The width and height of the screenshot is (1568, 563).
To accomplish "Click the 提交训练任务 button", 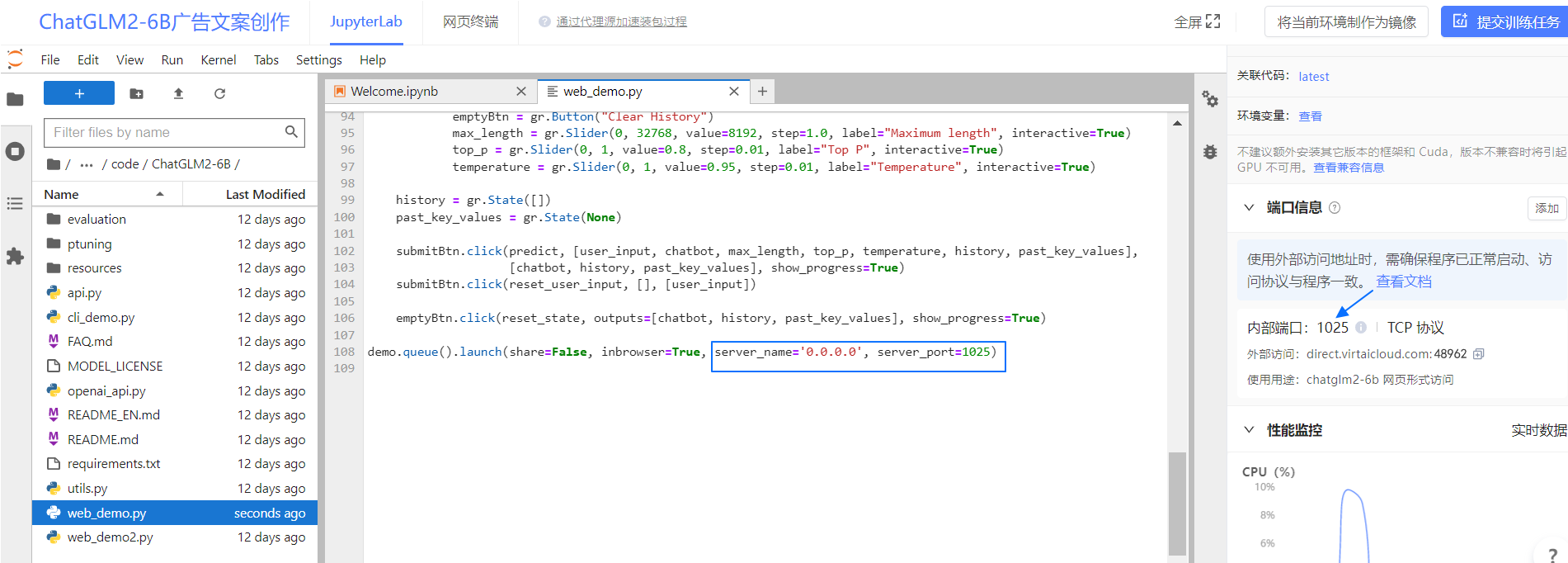I will point(1505,21).
